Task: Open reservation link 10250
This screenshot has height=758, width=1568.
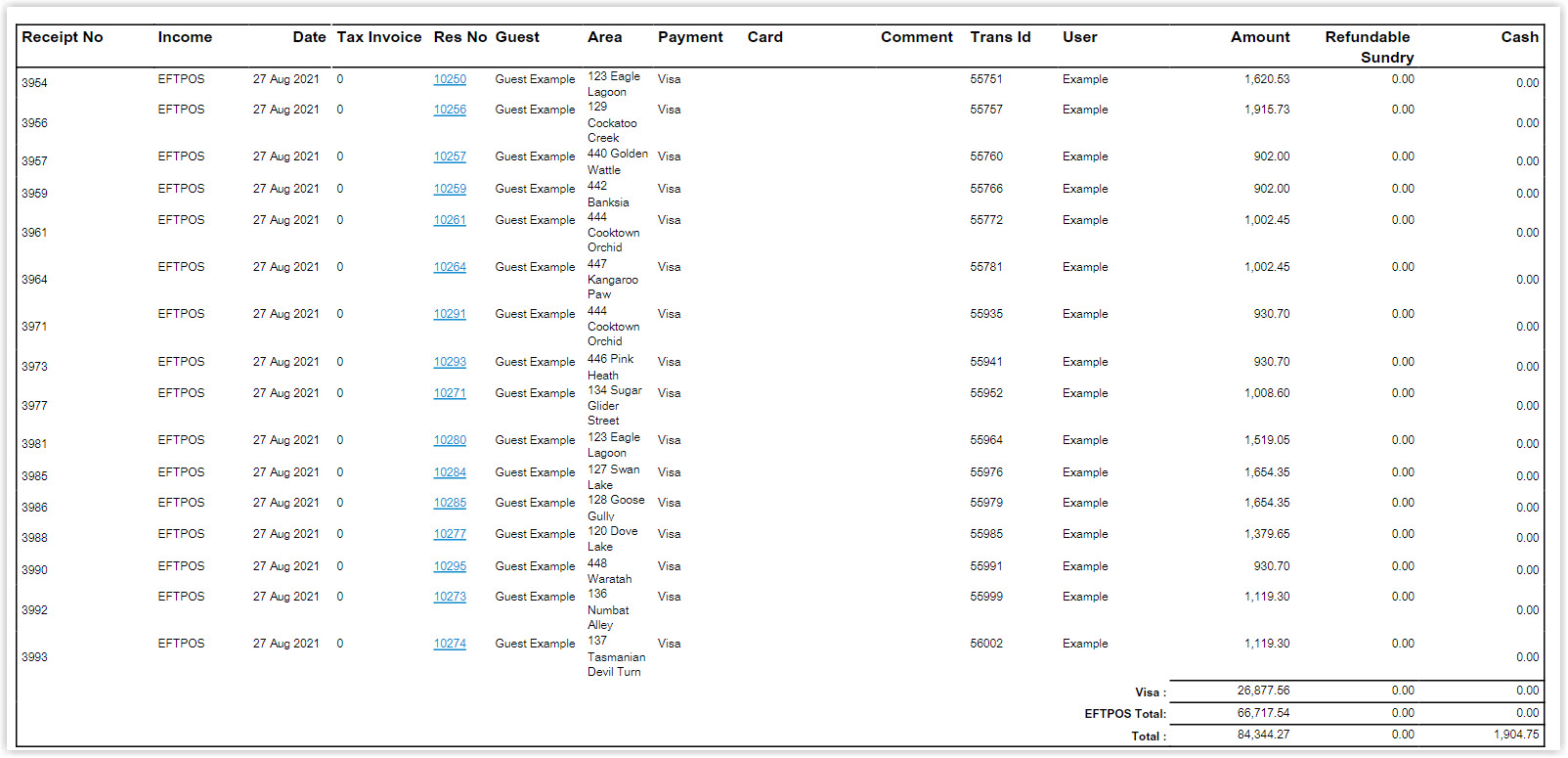Action: [x=450, y=79]
